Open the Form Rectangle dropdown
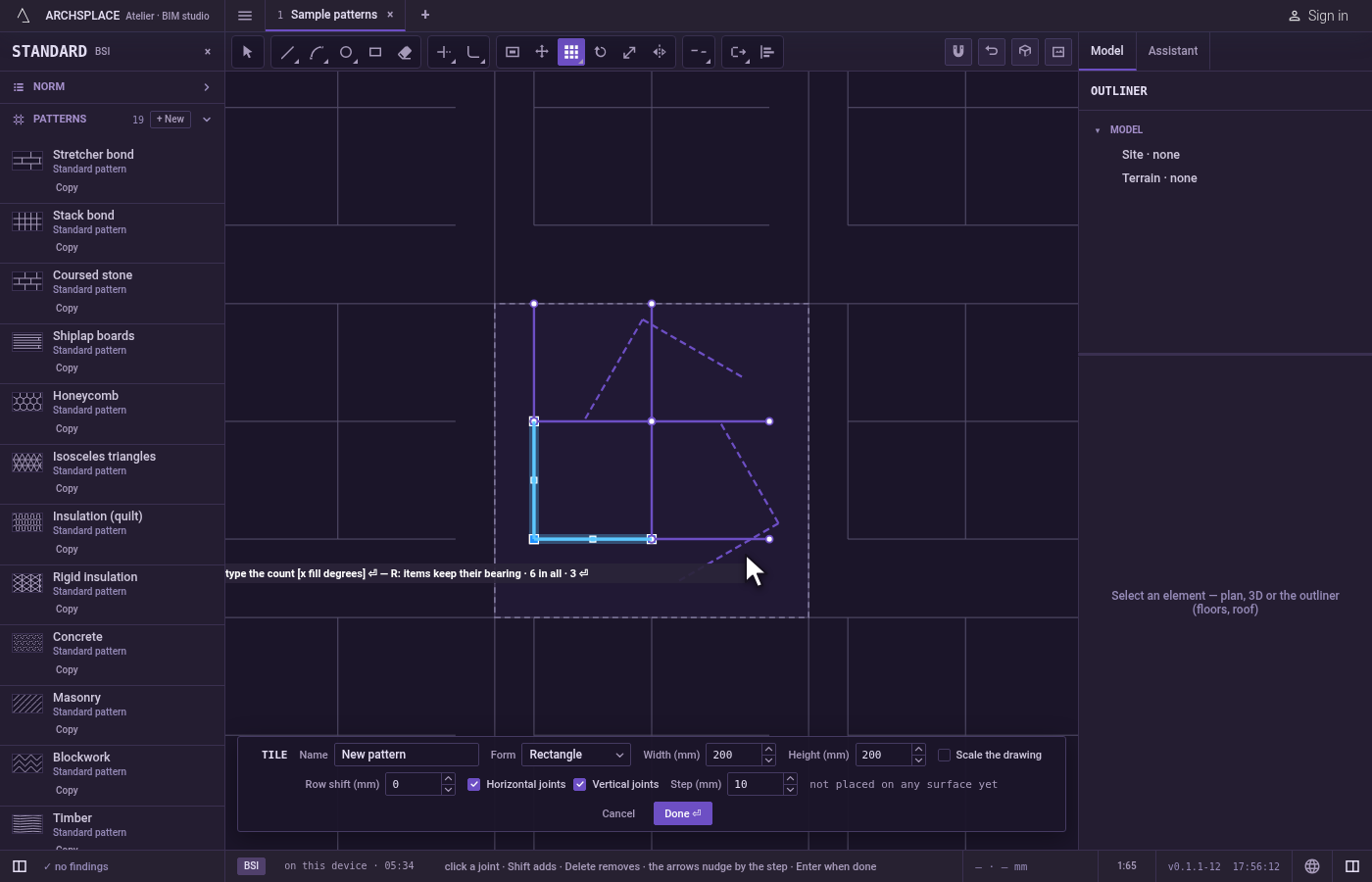The height and width of the screenshot is (882, 1372). (x=575, y=755)
